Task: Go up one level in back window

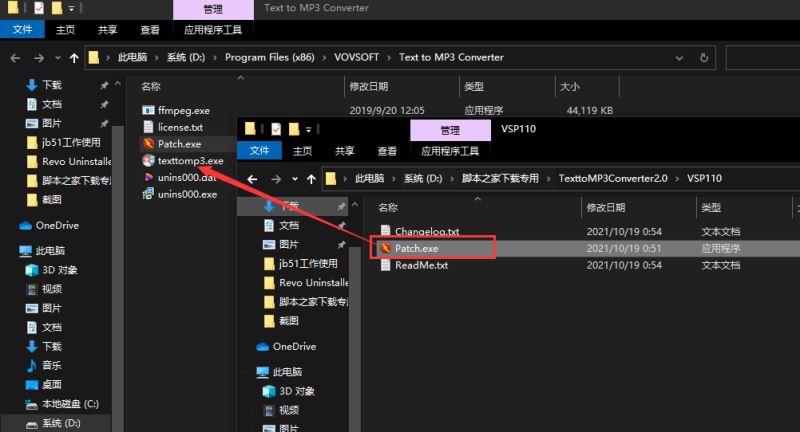Action: tap(74, 58)
